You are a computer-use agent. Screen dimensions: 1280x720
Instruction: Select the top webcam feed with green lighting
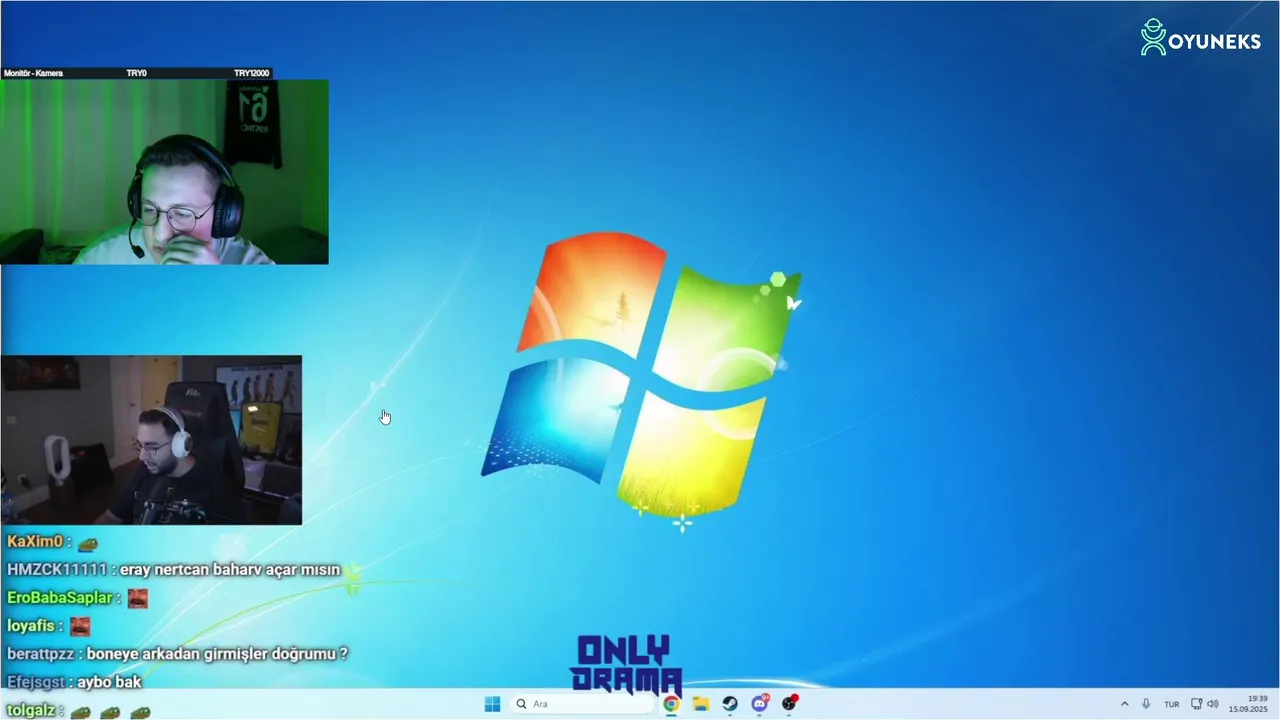(x=164, y=172)
